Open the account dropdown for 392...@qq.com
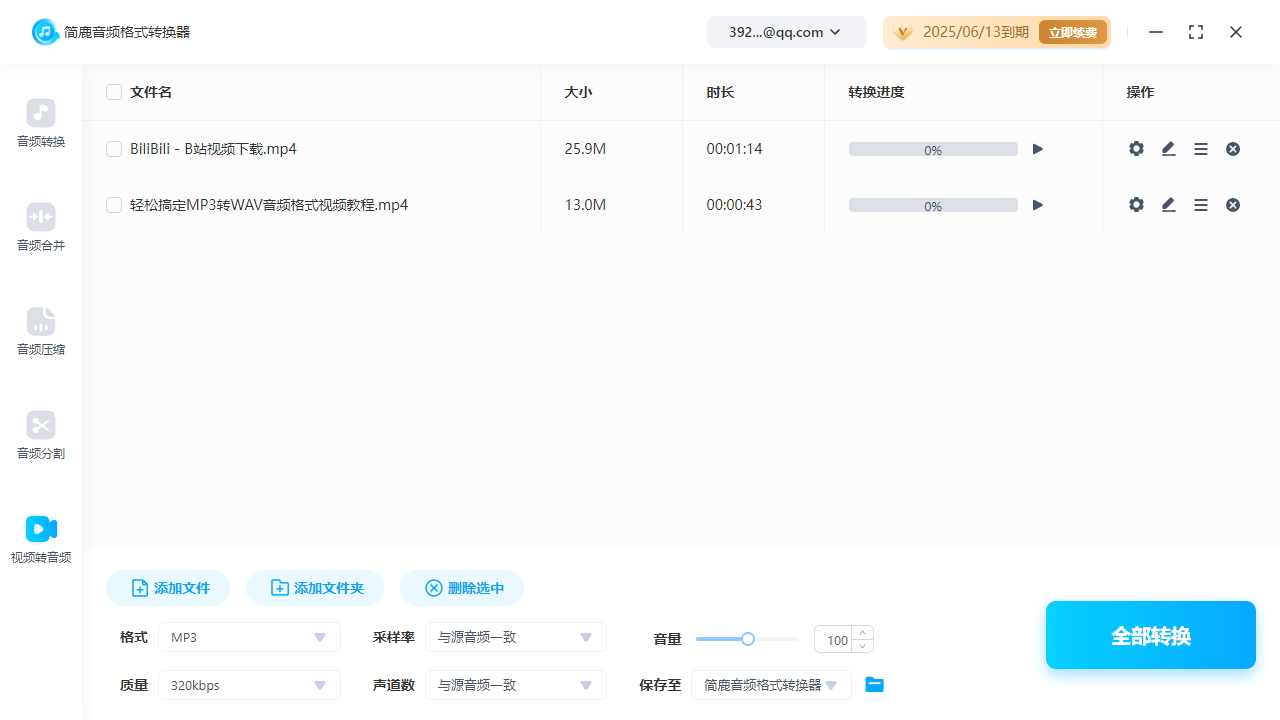Viewport: 1280px width, 720px height. coord(786,31)
